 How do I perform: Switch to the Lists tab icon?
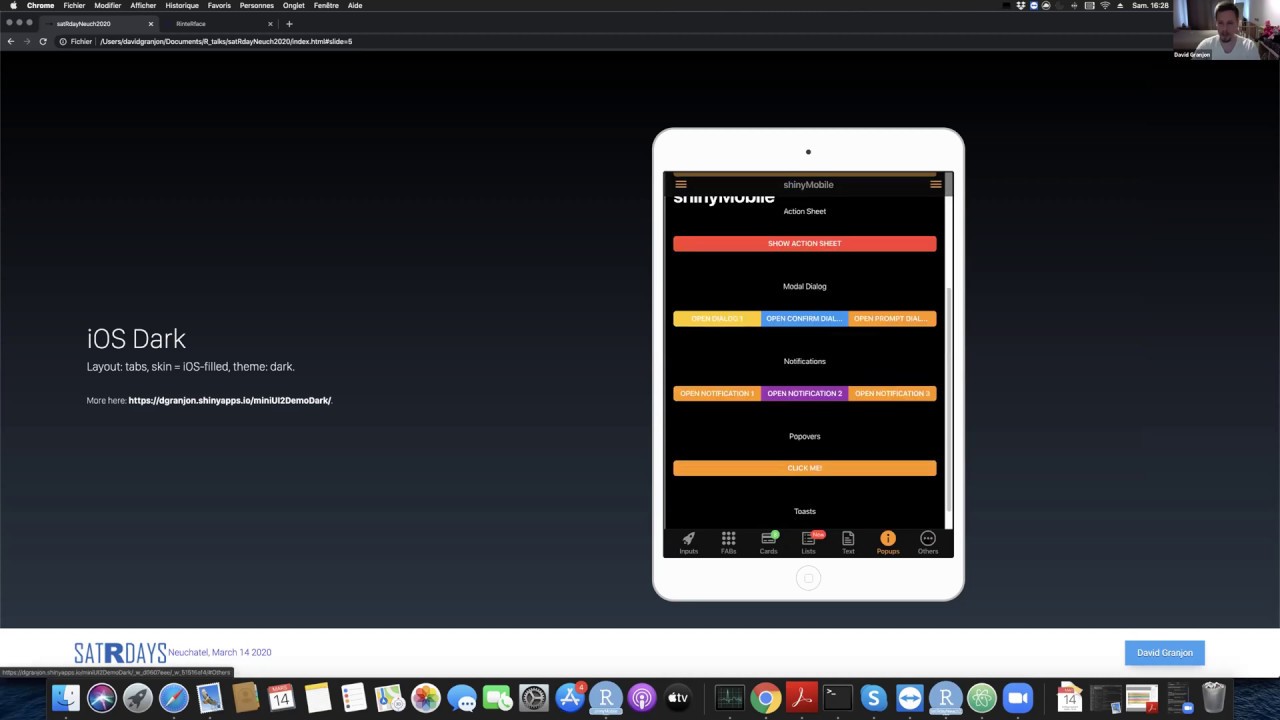coord(808,538)
